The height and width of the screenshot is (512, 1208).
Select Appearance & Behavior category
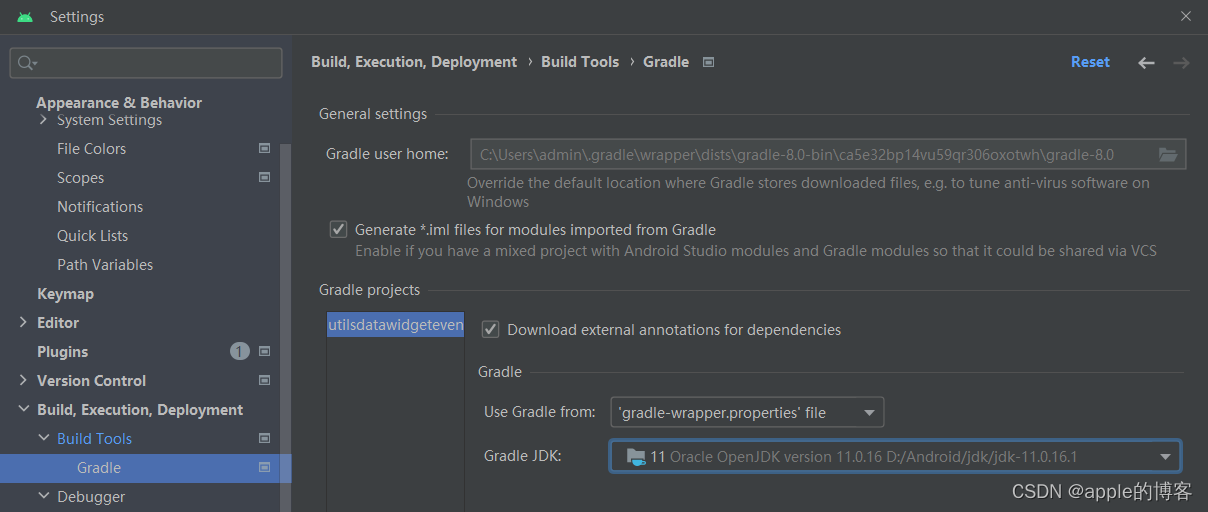click(x=119, y=102)
